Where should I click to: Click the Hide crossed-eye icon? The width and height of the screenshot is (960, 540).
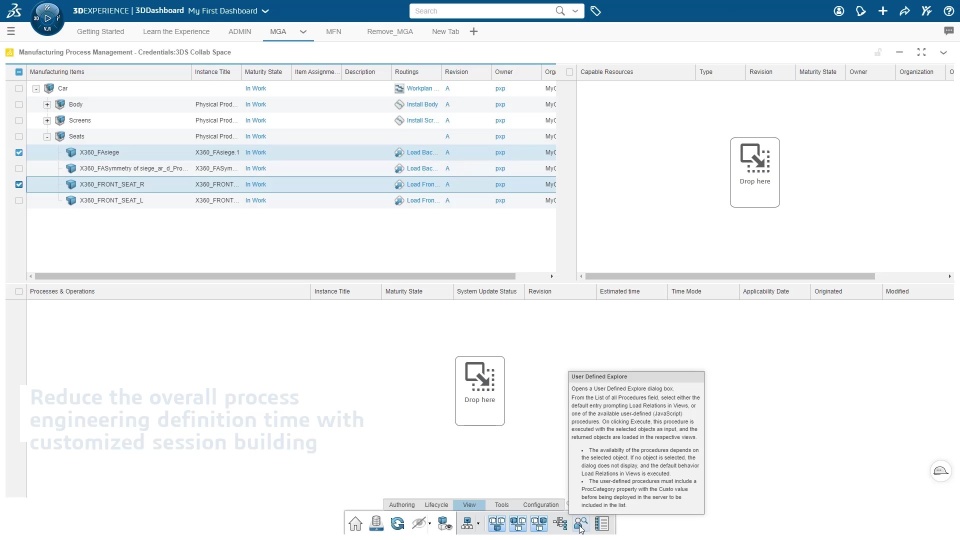coord(418,523)
